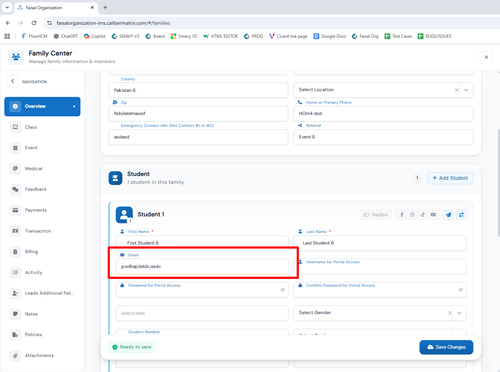Close the Family Center panel
Screen dimensions: 500x372
486,57
